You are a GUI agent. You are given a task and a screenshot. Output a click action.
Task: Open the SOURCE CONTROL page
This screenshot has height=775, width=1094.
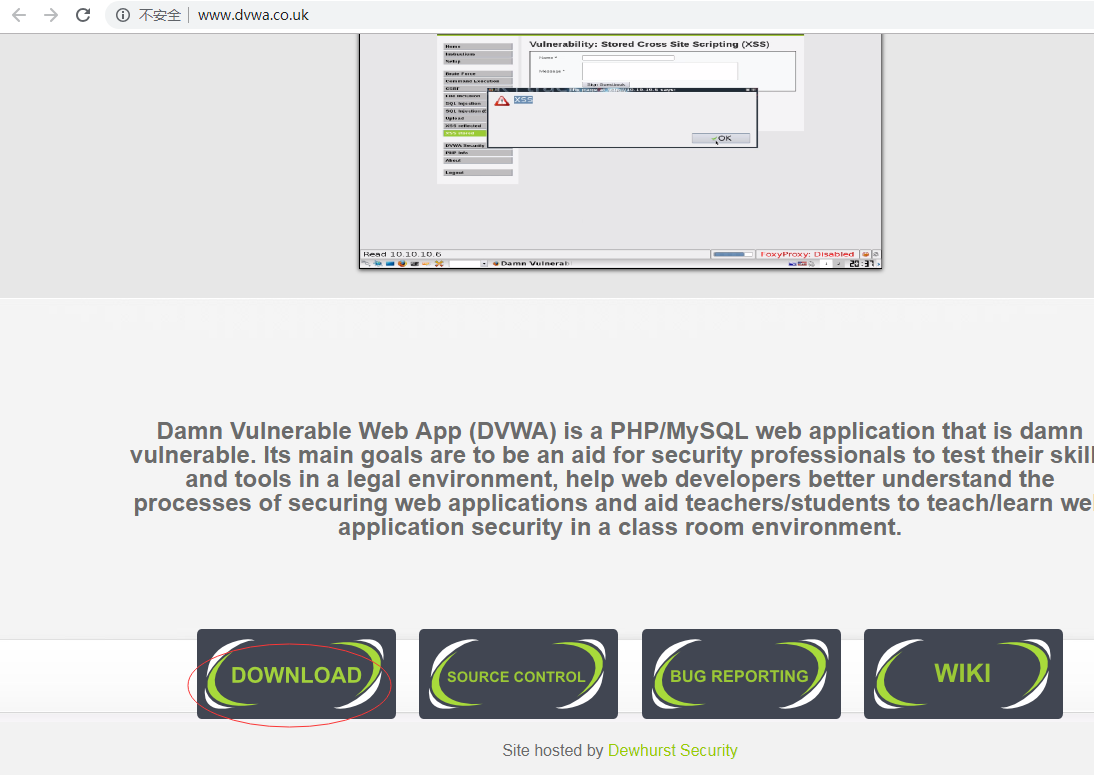click(518, 674)
